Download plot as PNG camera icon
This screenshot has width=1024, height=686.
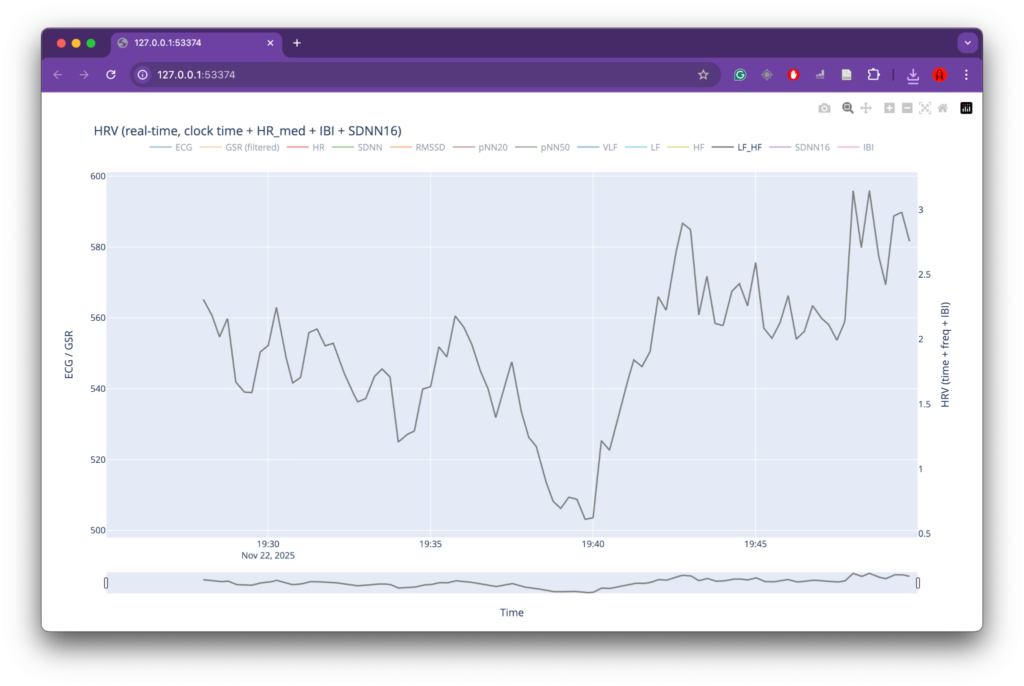tap(824, 108)
